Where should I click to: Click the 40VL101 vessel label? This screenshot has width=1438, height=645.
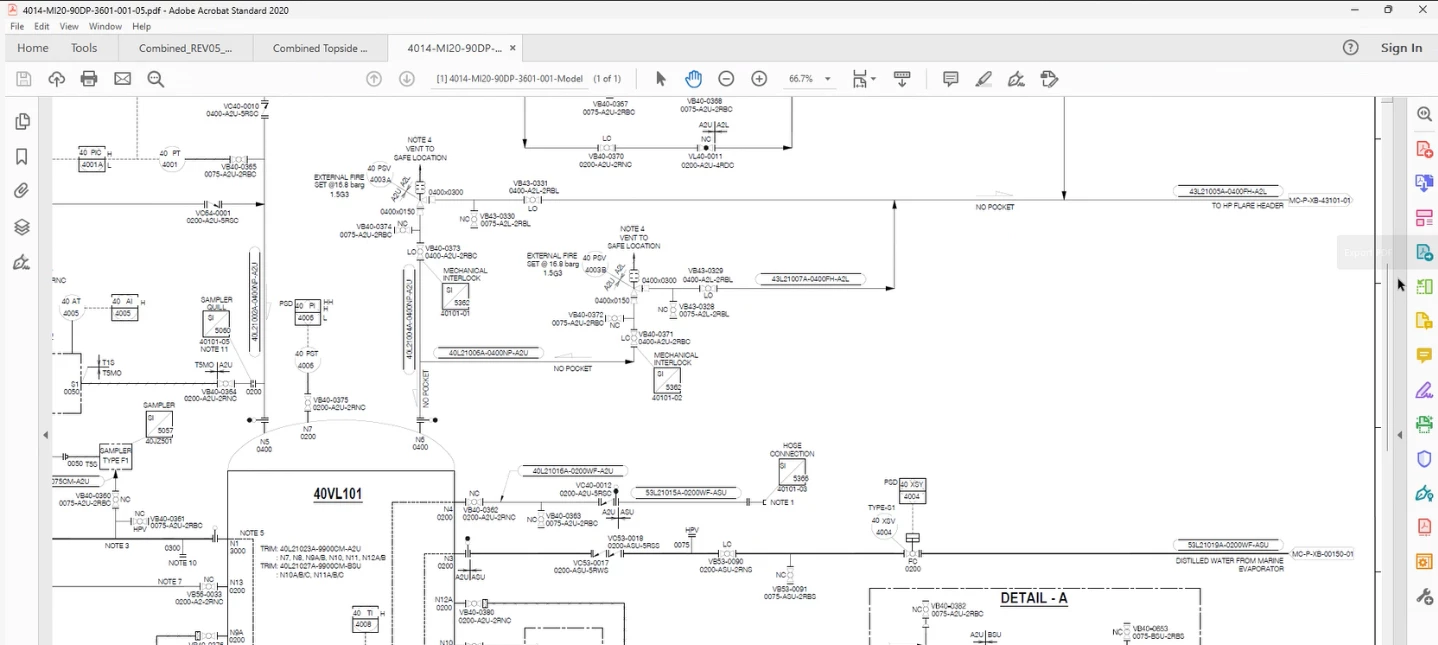(337, 494)
